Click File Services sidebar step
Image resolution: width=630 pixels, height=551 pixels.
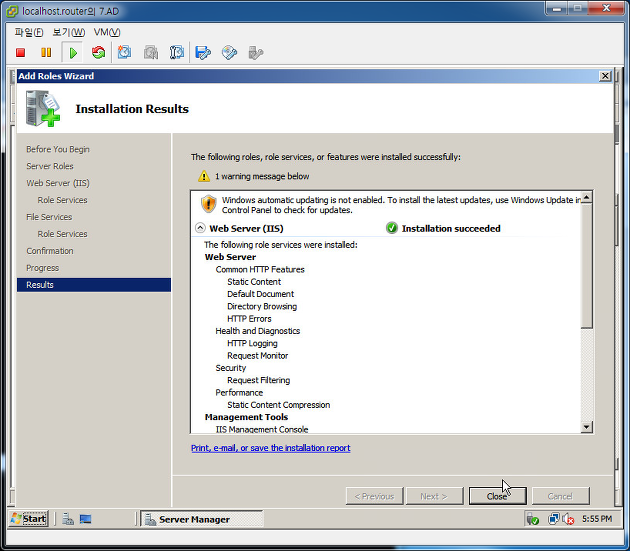coord(49,217)
